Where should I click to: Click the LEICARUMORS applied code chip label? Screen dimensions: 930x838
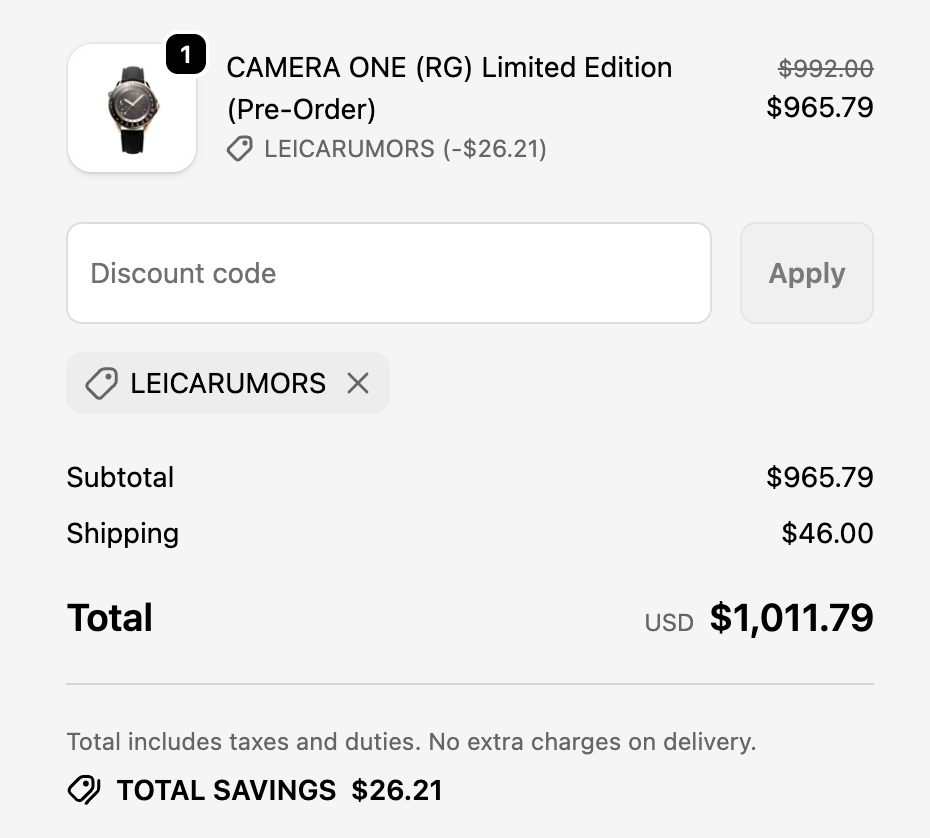(x=228, y=383)
